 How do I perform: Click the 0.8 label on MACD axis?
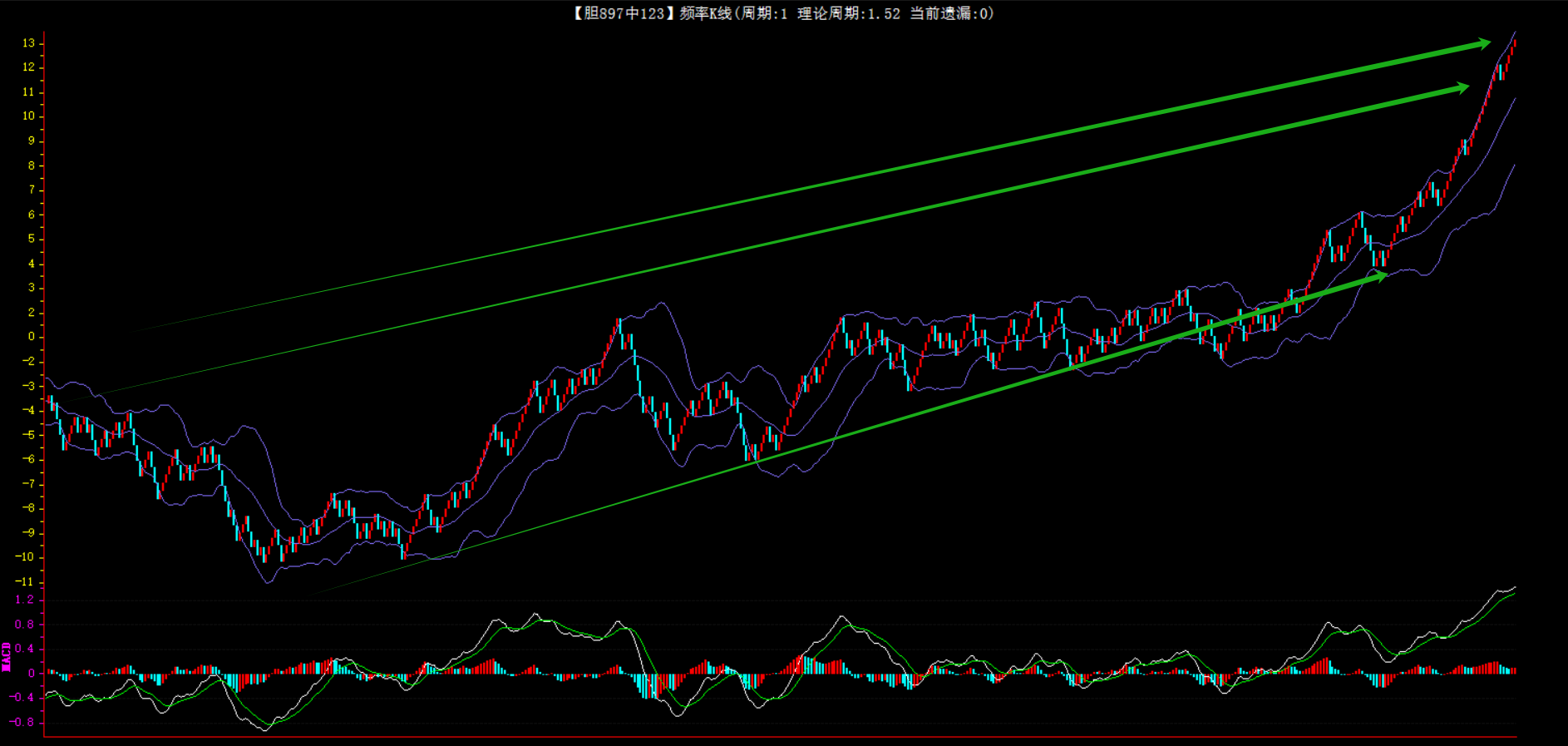coord(25,625)
